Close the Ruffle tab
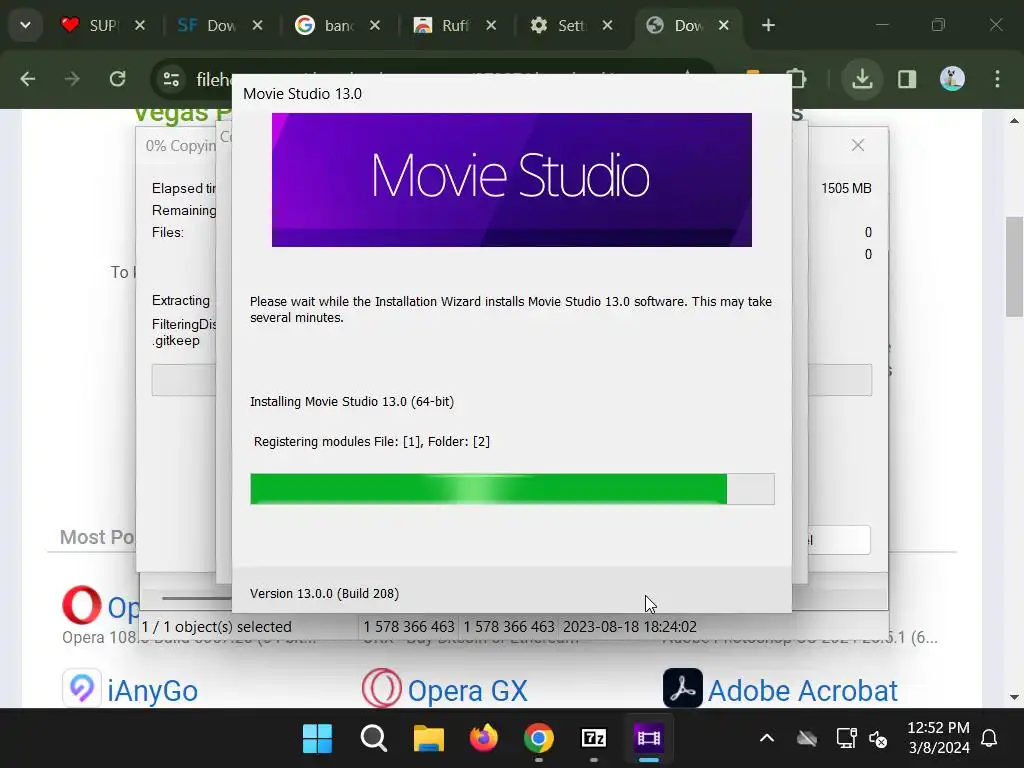 pos(491,25)
